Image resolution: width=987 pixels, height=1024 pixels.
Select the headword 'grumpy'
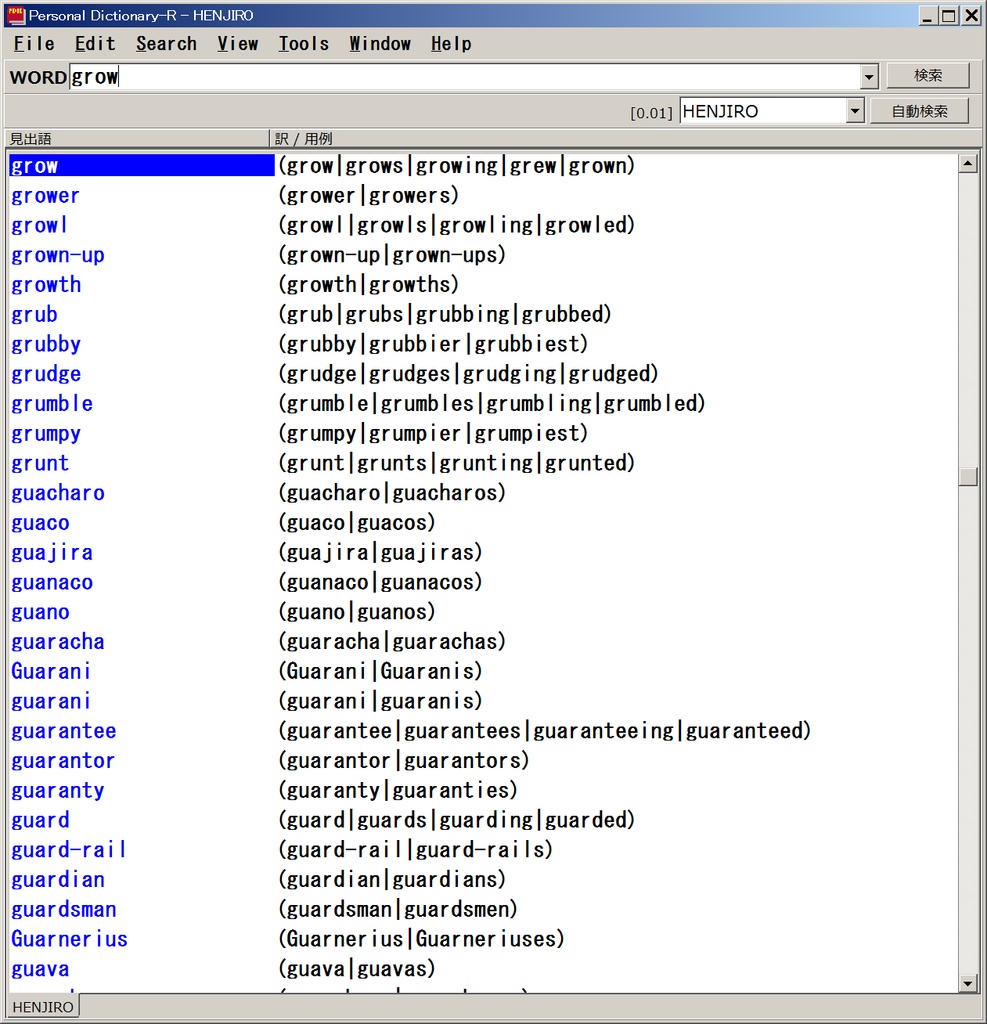click(46, 434)
